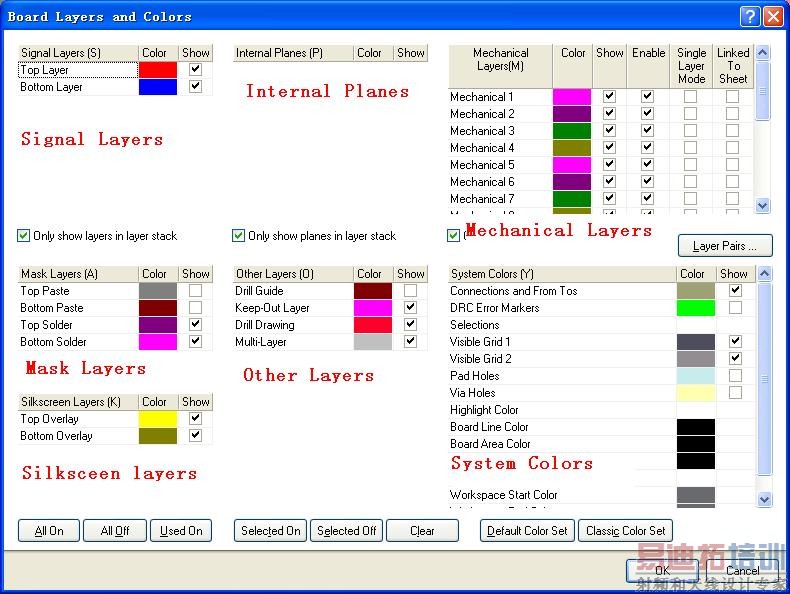
Task: Click Signal Layers (S) column header
Action: tap(78, 53)
